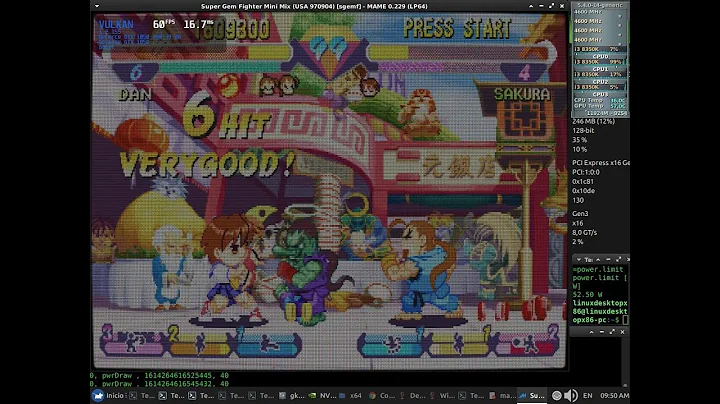Image resolution: width=720 pixels, height=404 pixels.
Task: Roll up the MAME window with the shade arrow
Action: tap(531, 6)
